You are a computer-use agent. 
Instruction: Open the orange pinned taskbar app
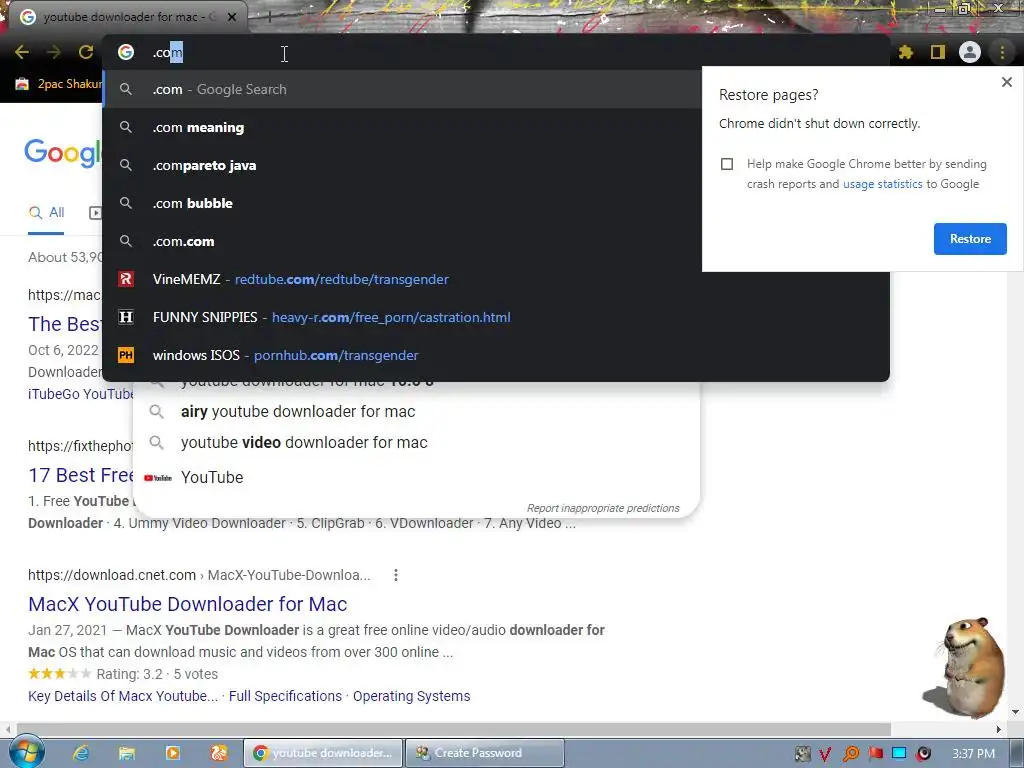coord(219,753)
